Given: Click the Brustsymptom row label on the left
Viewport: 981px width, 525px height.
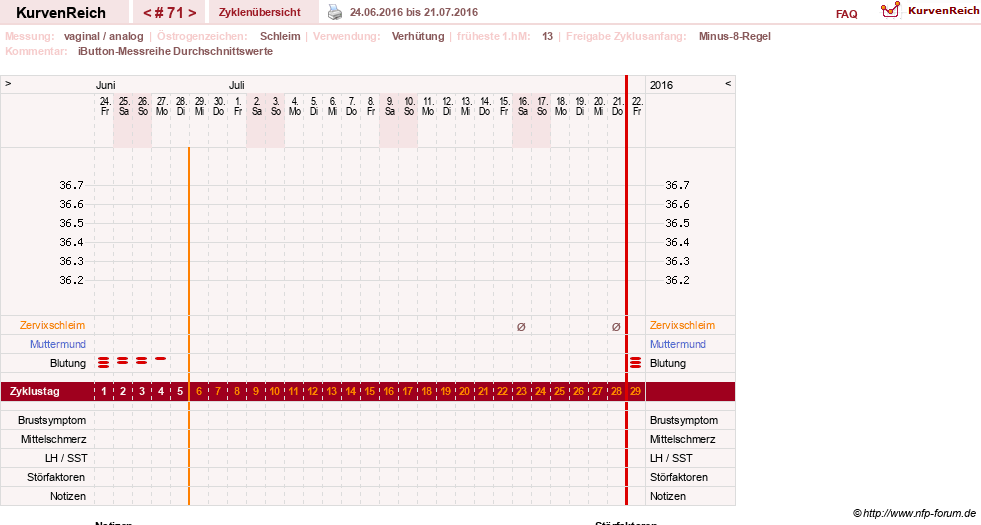Looking at the screenshot, I should pyautogui.click(x=52, y=420).
